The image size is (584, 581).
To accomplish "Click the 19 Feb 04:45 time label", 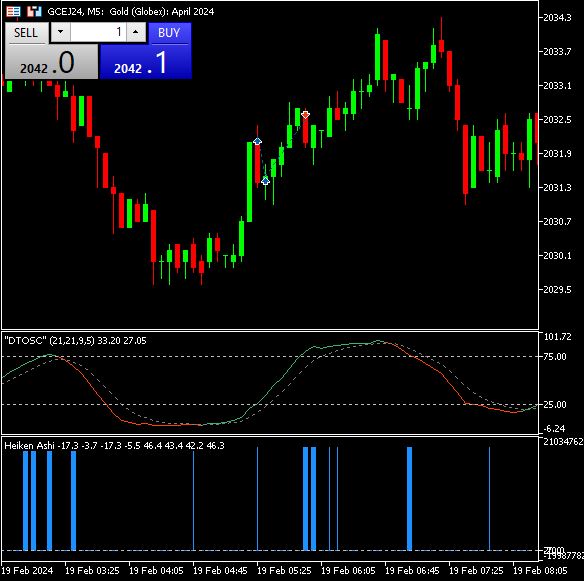I will [x=220, y=571].
